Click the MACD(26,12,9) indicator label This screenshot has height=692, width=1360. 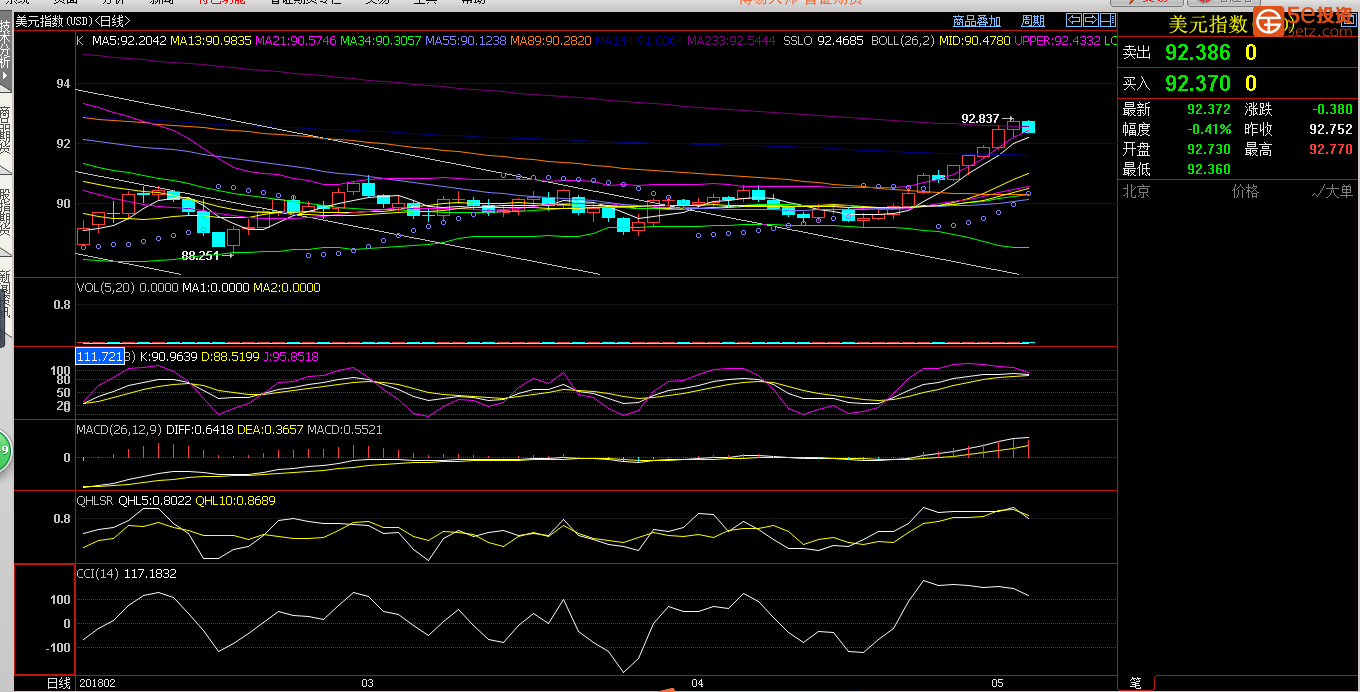(118, 430)
